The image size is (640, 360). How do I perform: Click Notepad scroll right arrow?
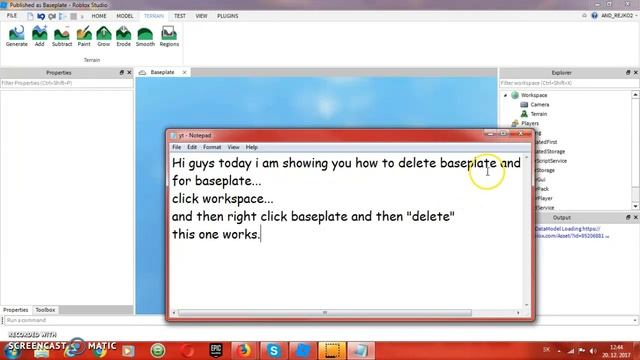pyautogui.click(x=518, y=313)
